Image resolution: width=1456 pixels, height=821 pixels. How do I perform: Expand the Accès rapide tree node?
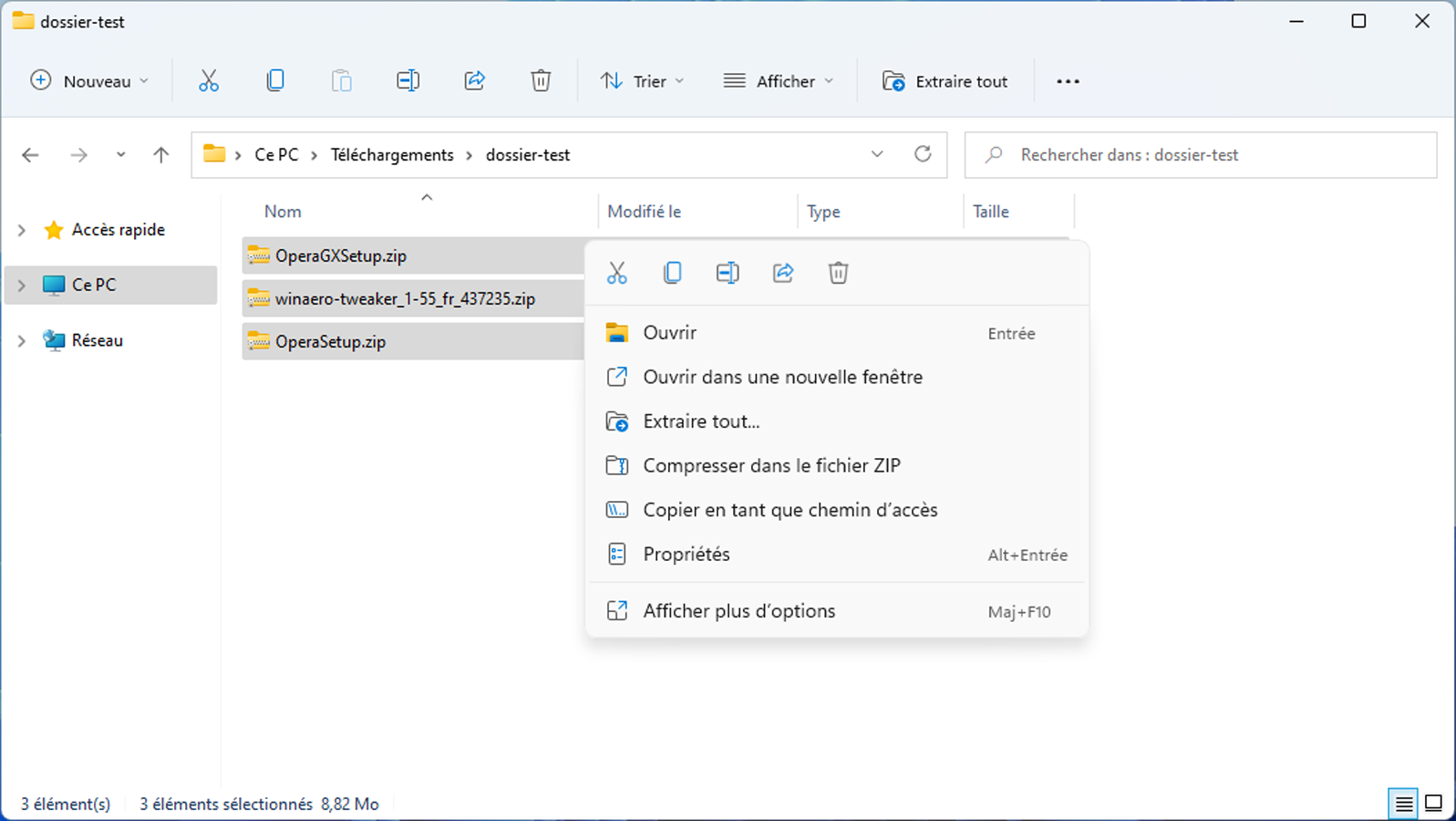[x=22, y=230]
